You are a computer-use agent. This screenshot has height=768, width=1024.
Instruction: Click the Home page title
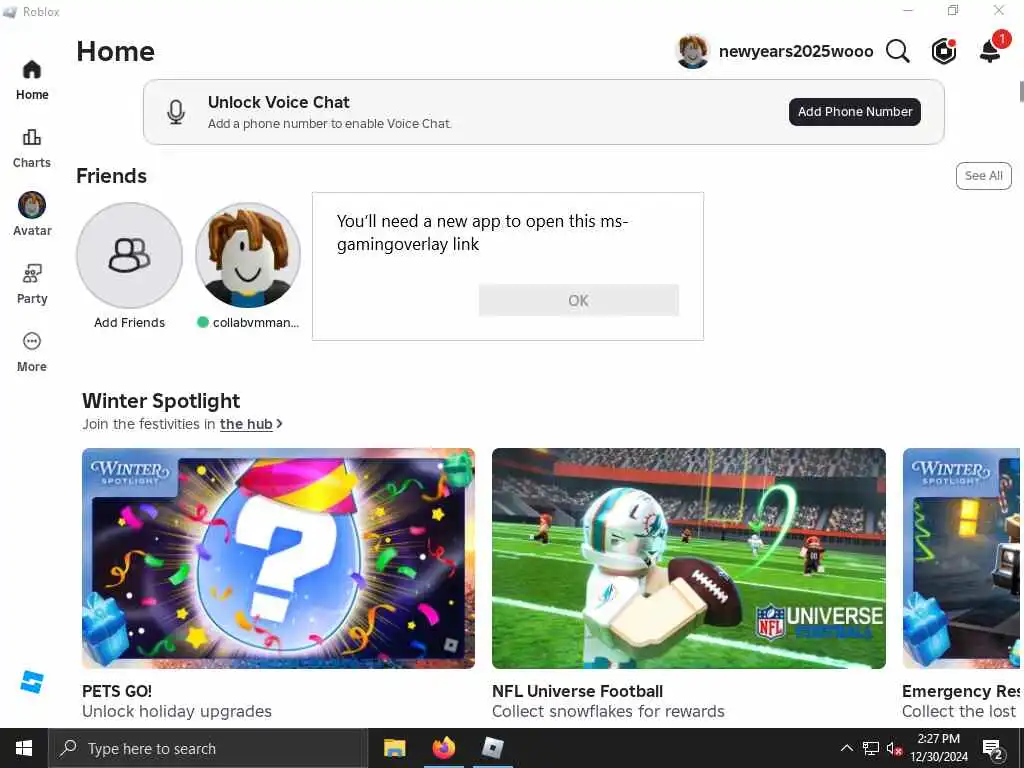click(x=116, y=51)
